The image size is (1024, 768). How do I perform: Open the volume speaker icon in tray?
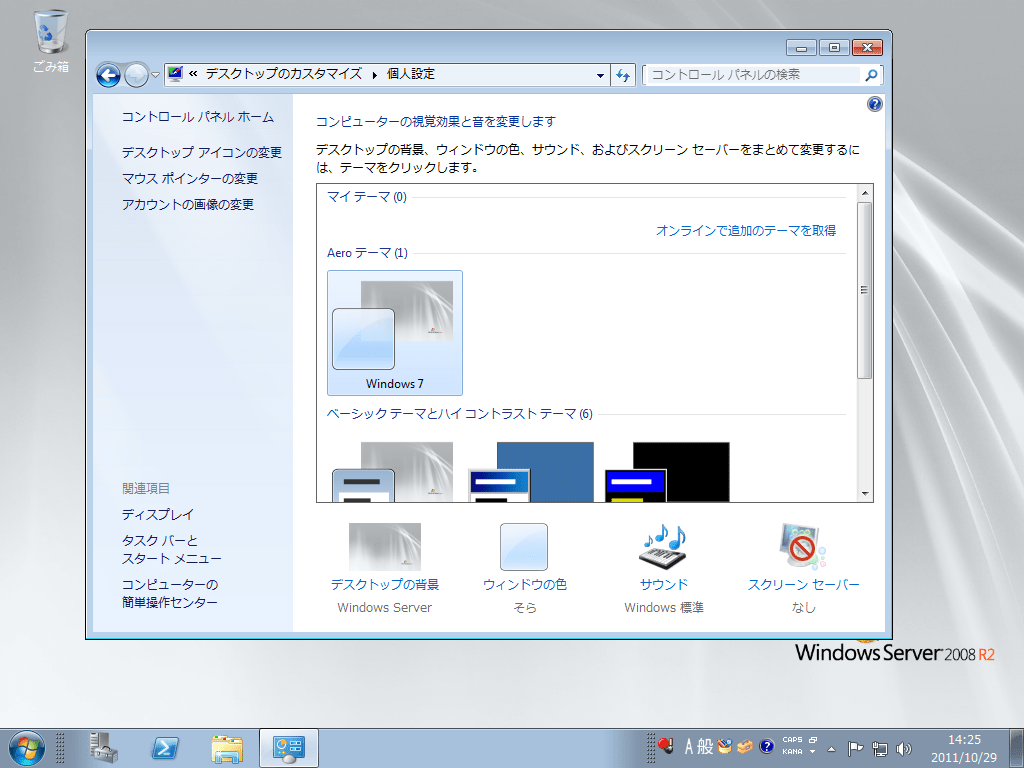click(x=905, y=746)
